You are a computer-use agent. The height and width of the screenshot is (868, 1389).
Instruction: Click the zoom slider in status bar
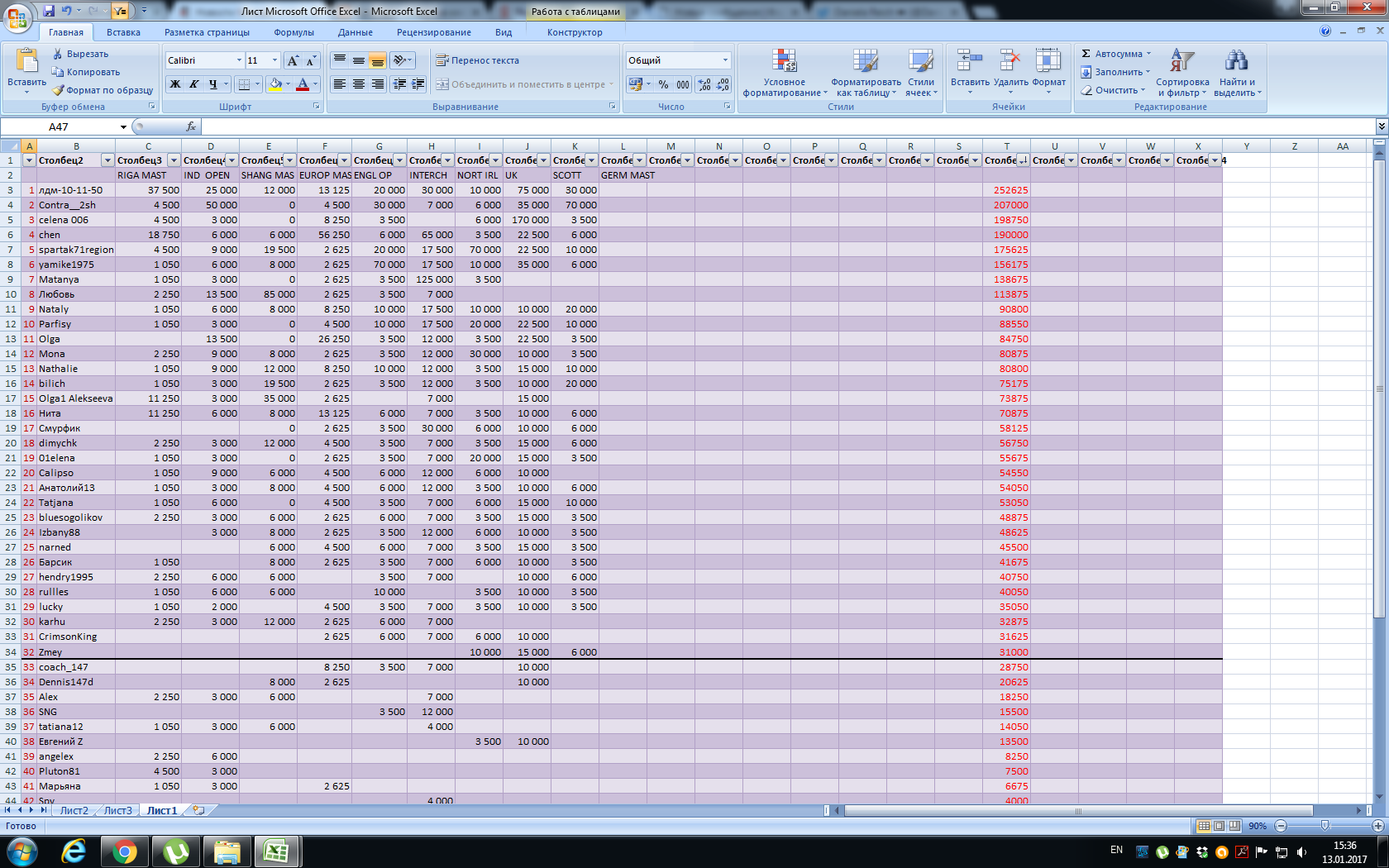click(x=1325, y=826)
